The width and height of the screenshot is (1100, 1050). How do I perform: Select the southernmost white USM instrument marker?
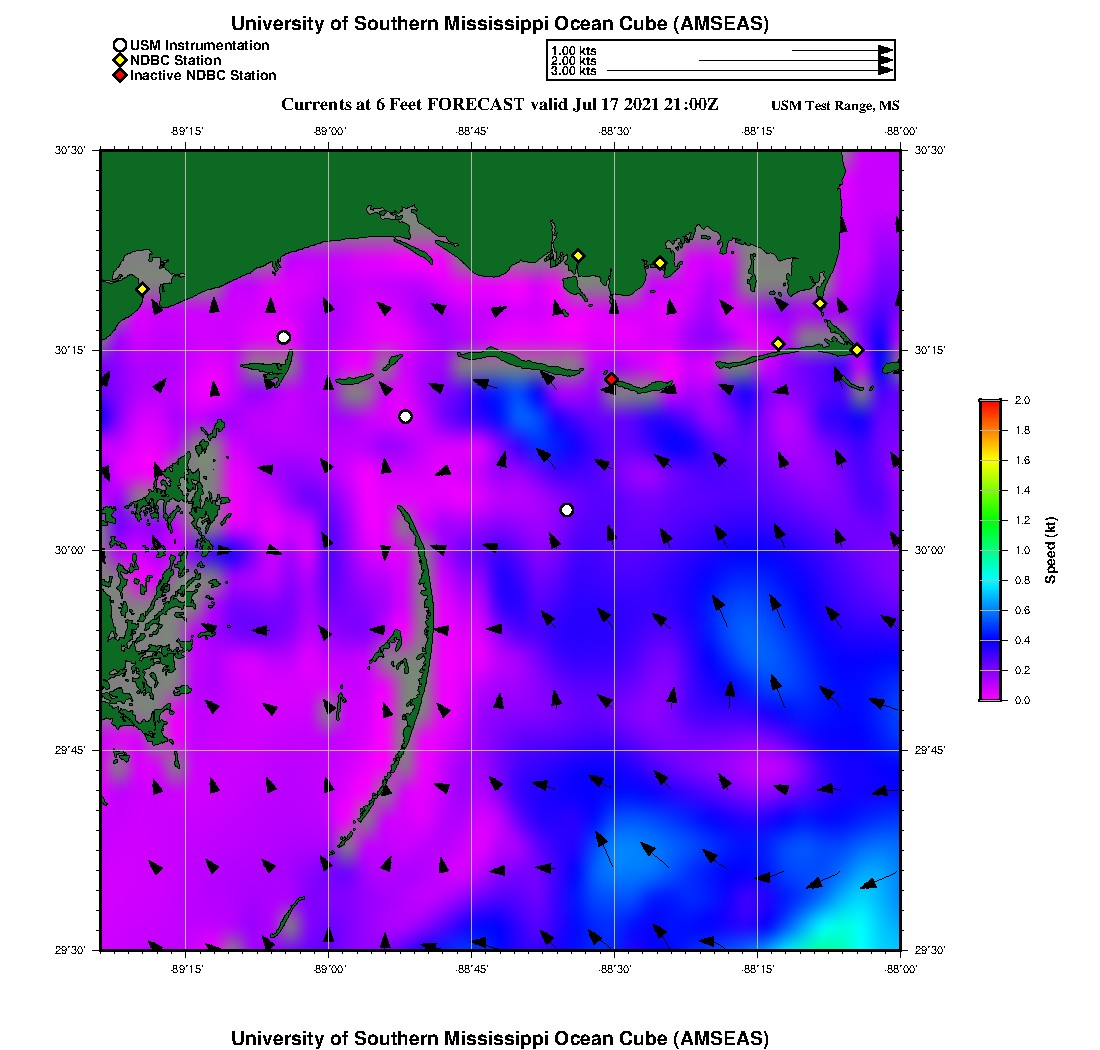(567, 510)
